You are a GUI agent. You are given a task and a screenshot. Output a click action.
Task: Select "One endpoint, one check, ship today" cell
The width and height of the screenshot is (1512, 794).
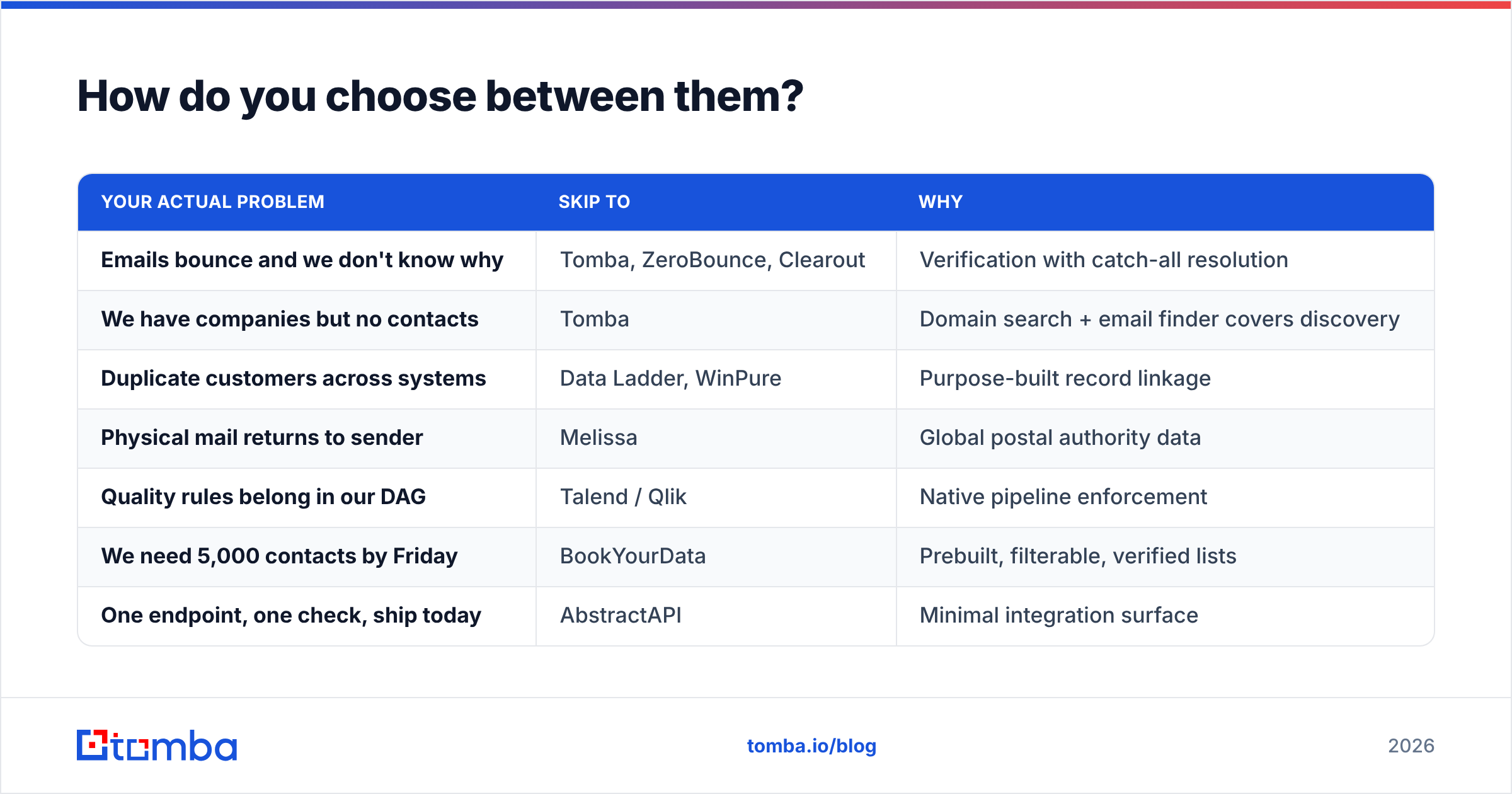click(x=307, y=616)
